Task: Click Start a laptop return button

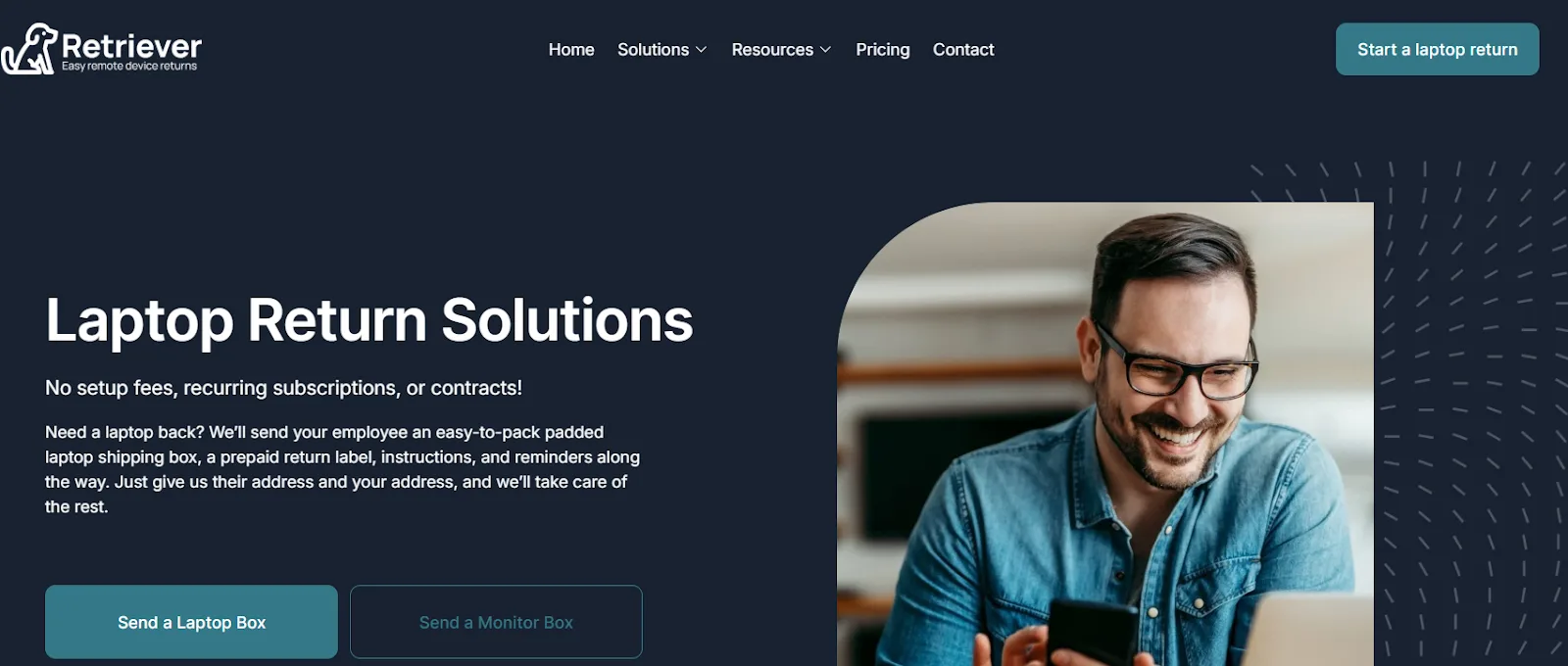Action: click(x=1437, y=49)
